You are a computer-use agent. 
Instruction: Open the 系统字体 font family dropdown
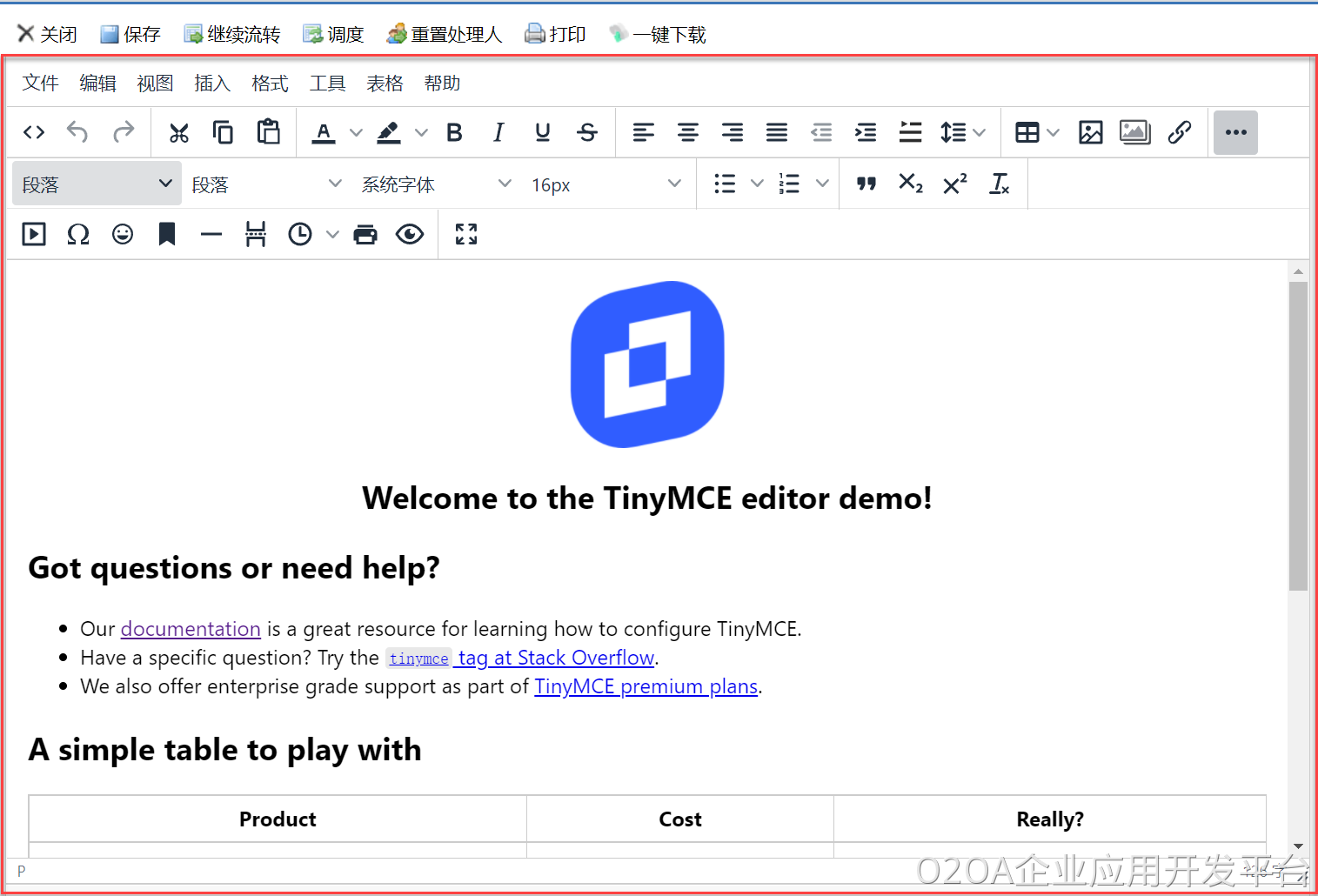(435, 184)
